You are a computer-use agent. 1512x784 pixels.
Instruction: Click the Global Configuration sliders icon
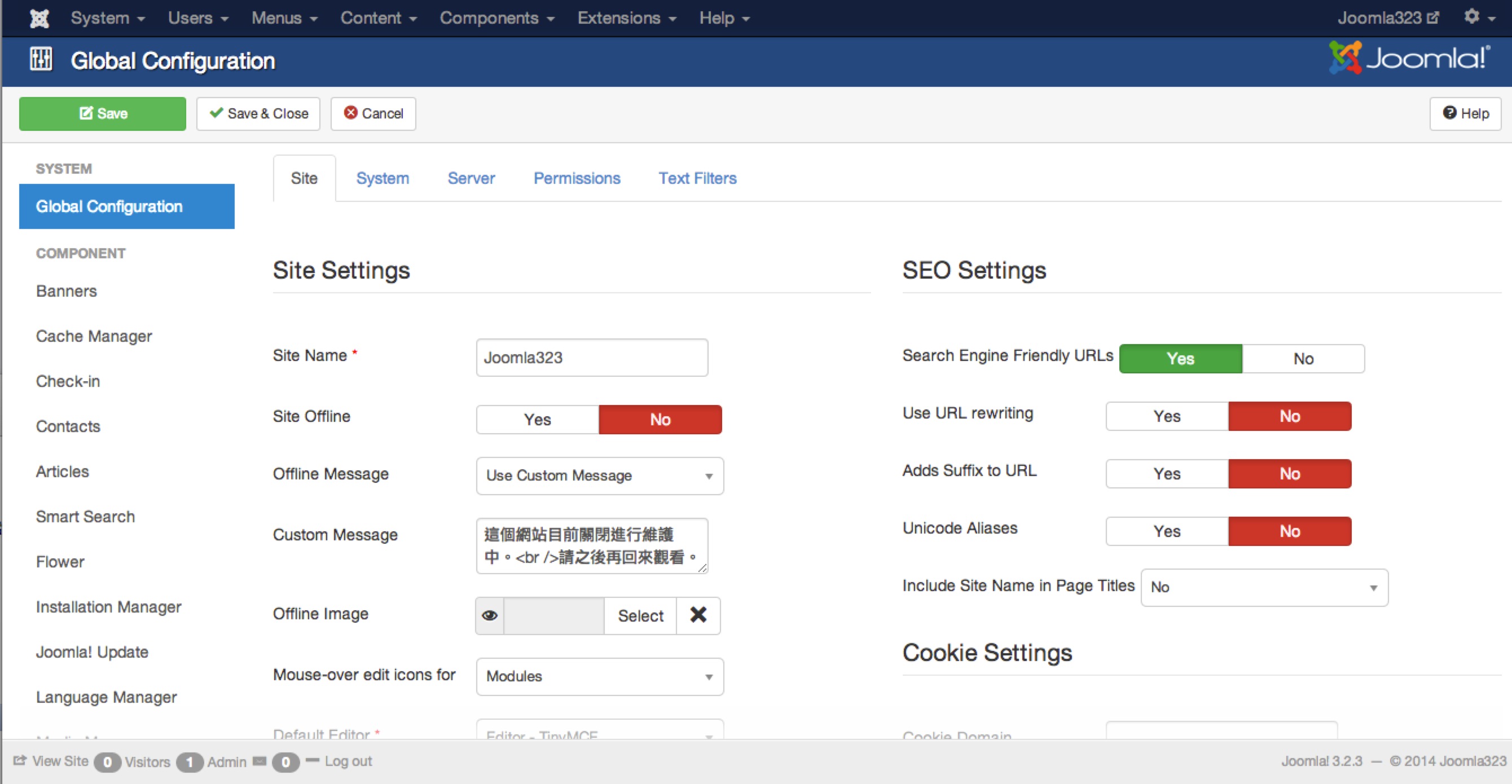[41, 59]
